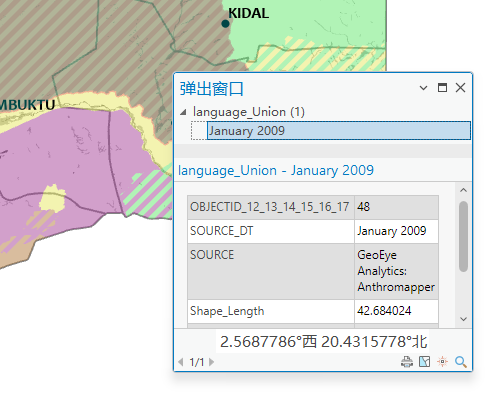Click the select feature icon in pop-up

click(424, 362)
